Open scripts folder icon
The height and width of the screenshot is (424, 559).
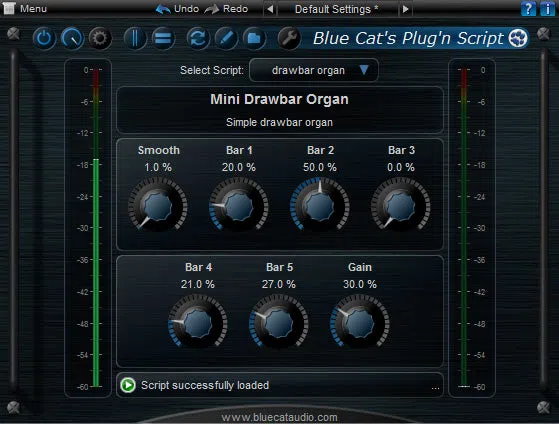(x=254, y=38)
